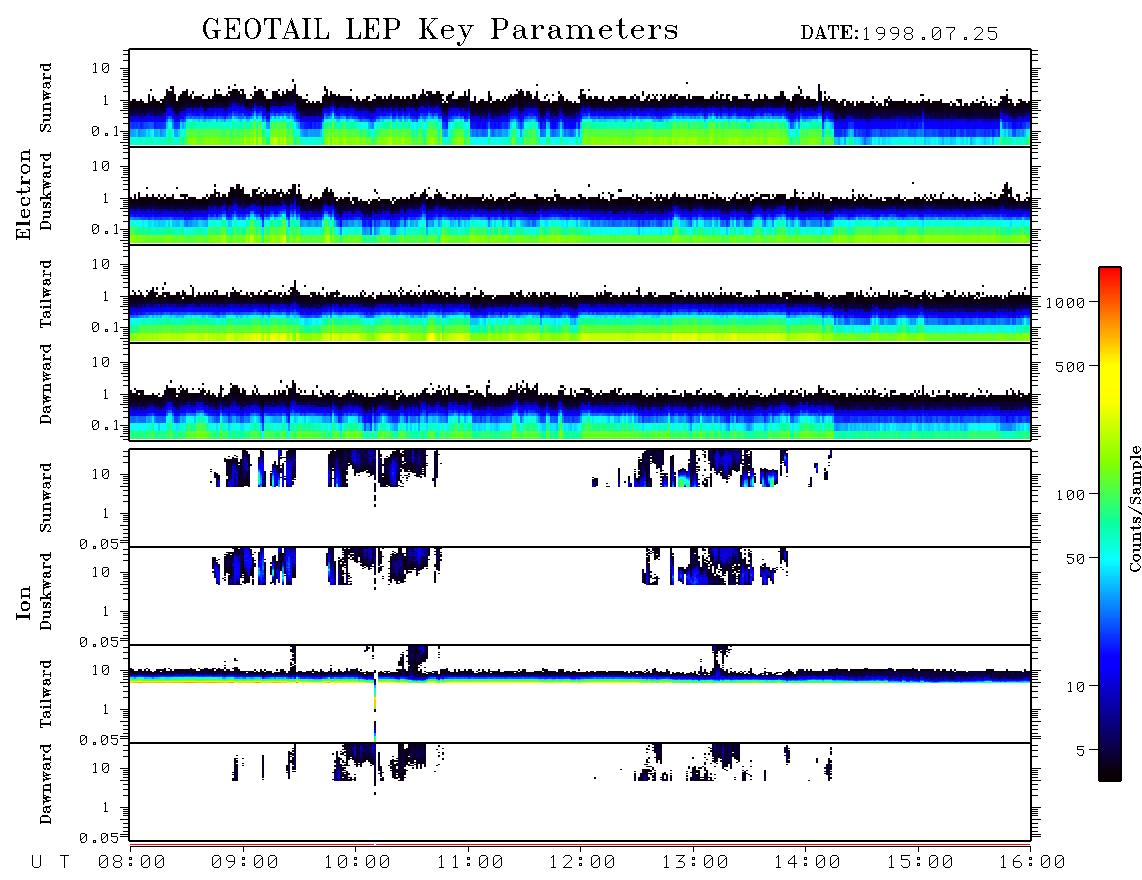Click the Ion Sunward spectrogram panel

[580, 498]
